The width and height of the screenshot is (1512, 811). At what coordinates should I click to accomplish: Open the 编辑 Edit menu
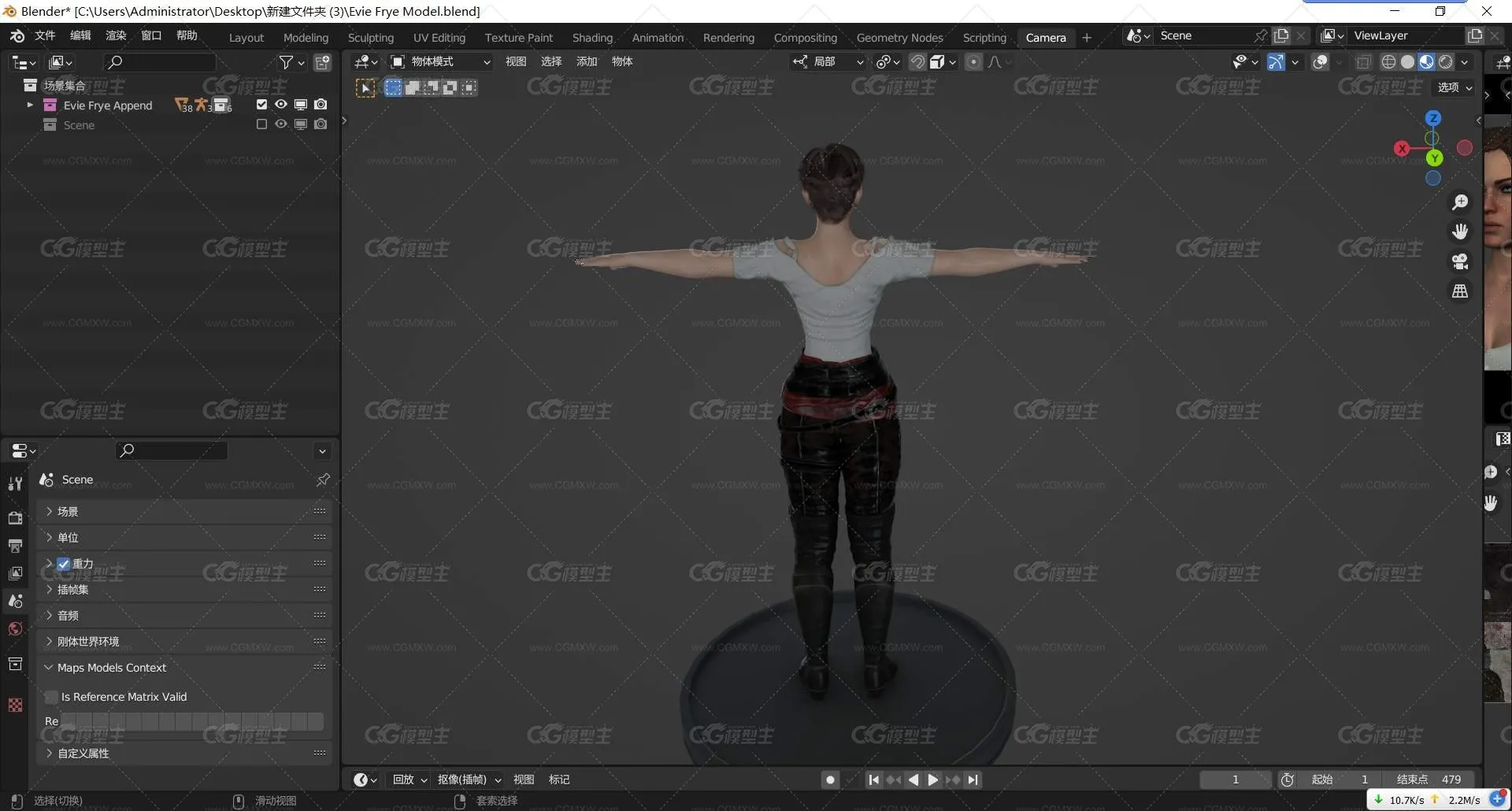(x=80, y=35)
